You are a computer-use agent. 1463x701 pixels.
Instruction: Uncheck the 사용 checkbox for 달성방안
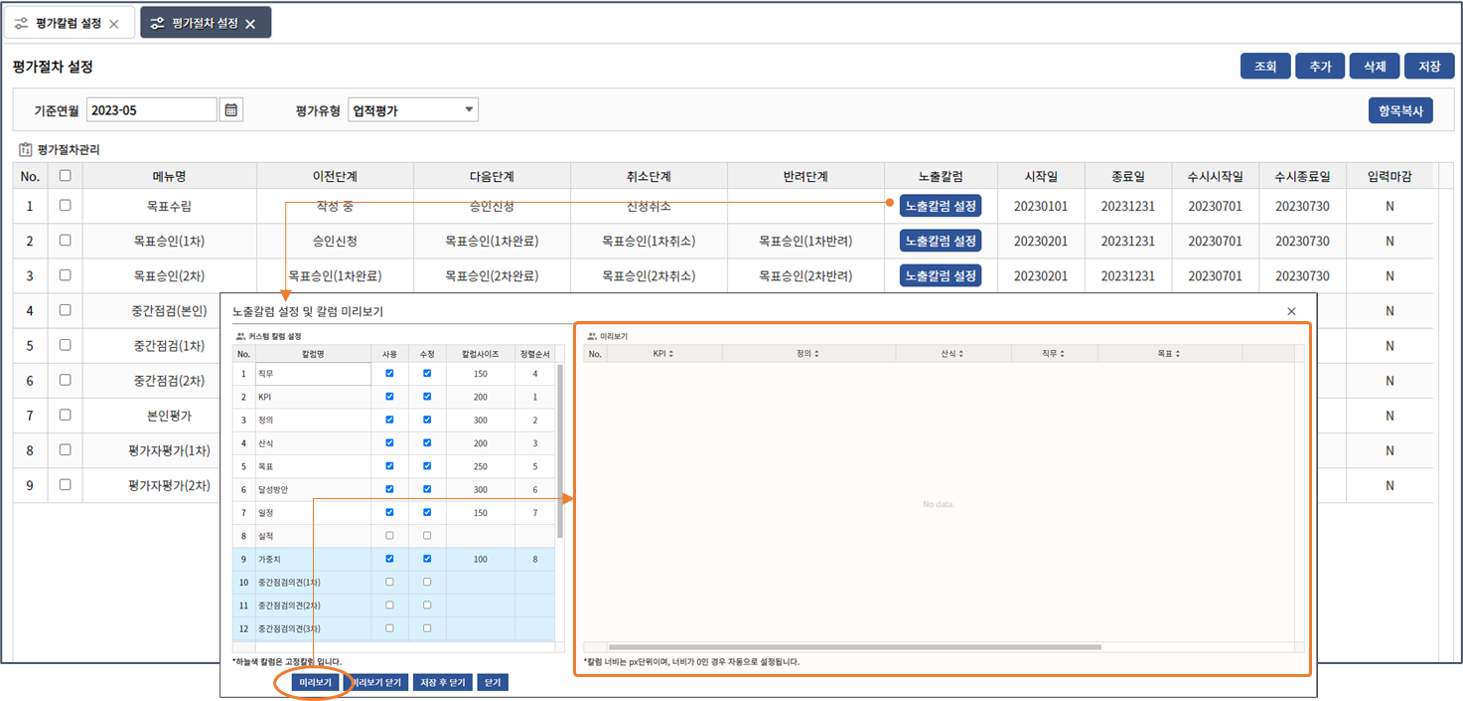[389, 489]
